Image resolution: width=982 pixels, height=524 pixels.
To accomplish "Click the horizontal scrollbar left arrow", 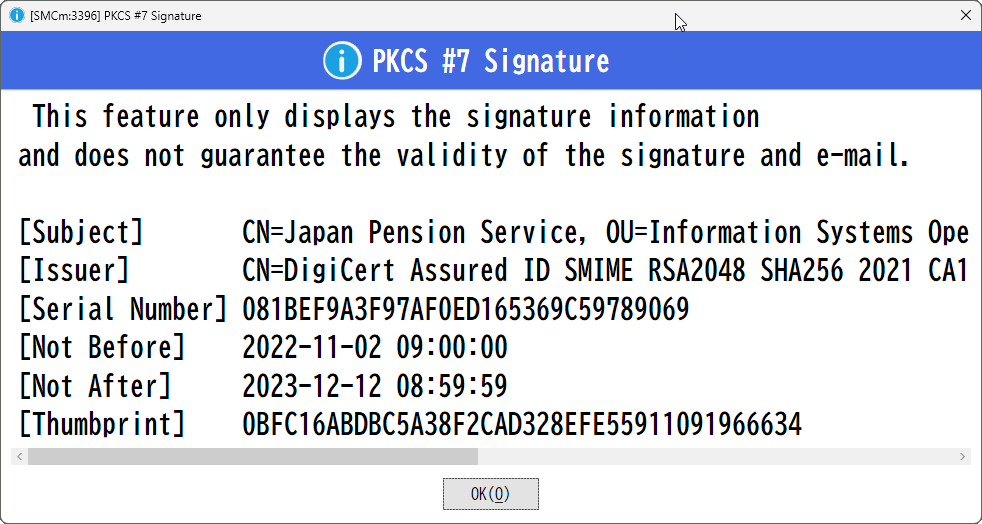I will tap(19, 456).
